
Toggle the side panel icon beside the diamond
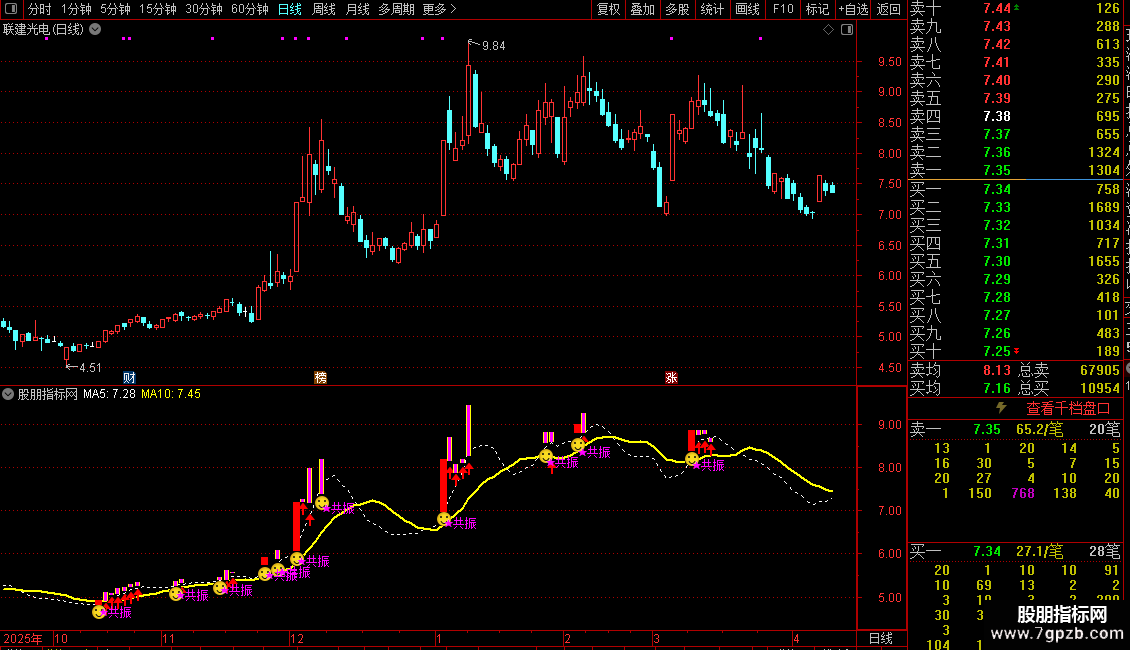point(846,30)
